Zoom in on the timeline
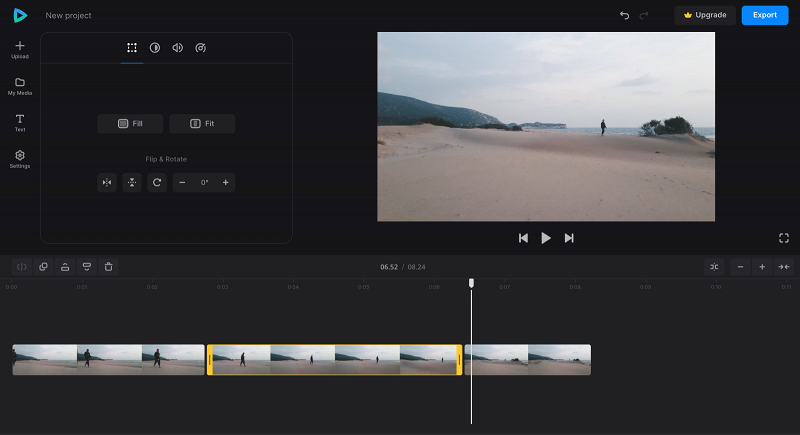The width and height of the screenshot is (800, 435). (x=762, y=267)
